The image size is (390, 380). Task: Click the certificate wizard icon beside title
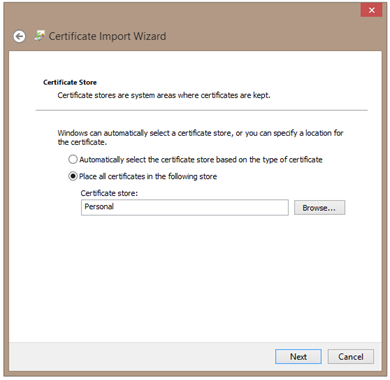pos(39,36)
